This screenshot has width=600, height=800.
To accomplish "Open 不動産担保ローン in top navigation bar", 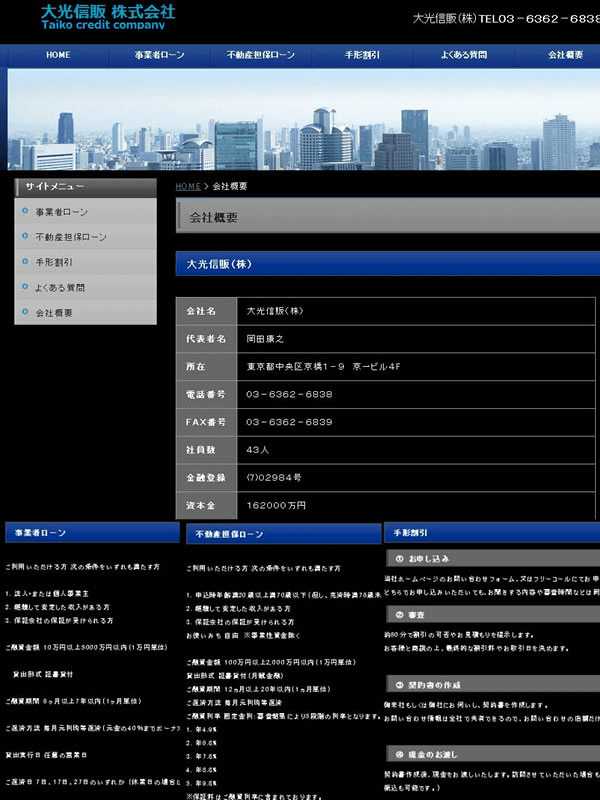I will coord(261,55).
